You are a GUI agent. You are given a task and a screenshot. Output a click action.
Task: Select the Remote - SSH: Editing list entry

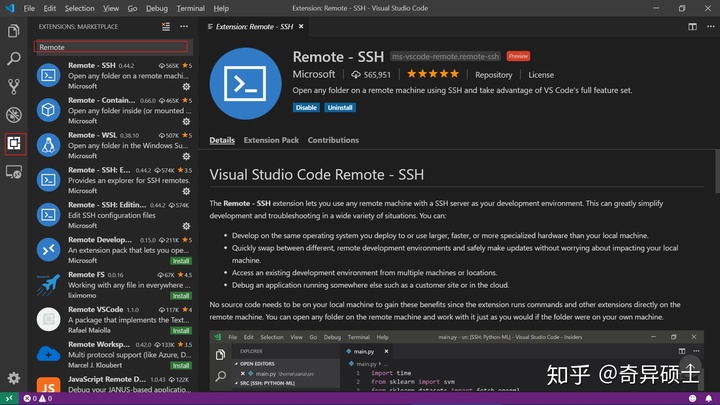[x=113, y=215]
